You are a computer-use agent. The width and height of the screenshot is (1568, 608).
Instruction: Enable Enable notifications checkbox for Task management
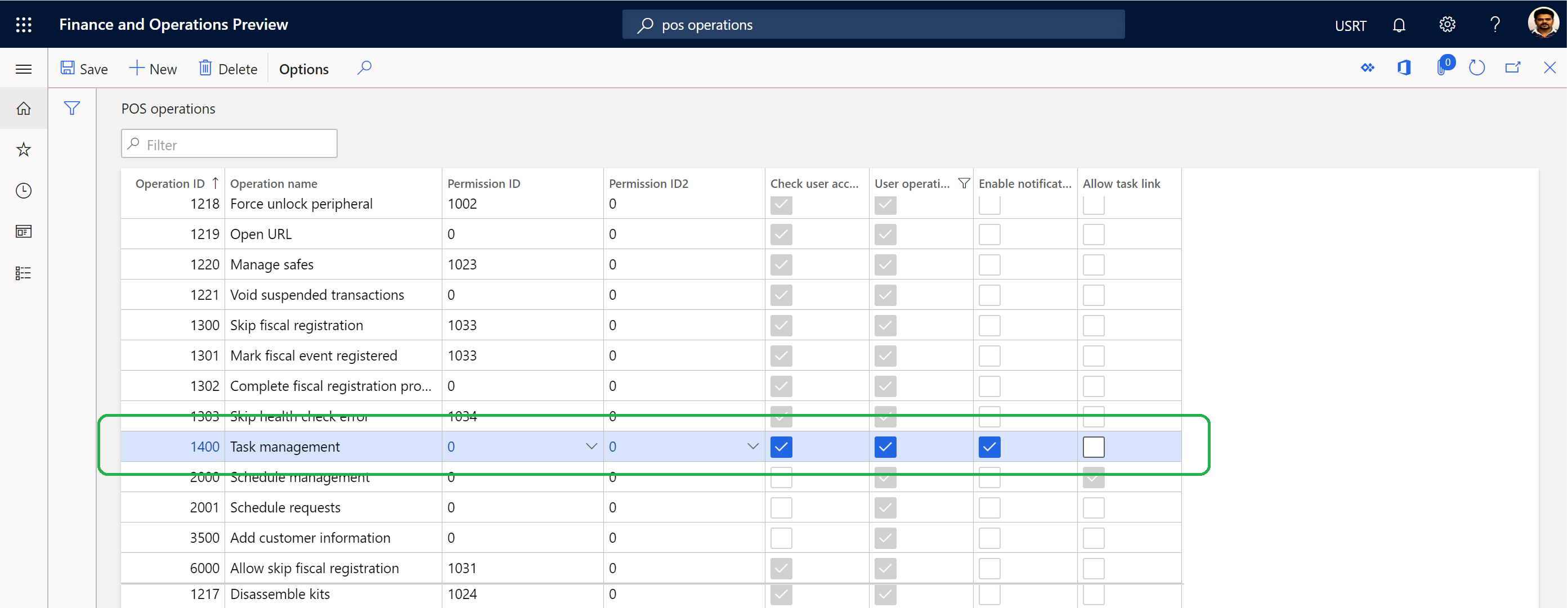990,447
